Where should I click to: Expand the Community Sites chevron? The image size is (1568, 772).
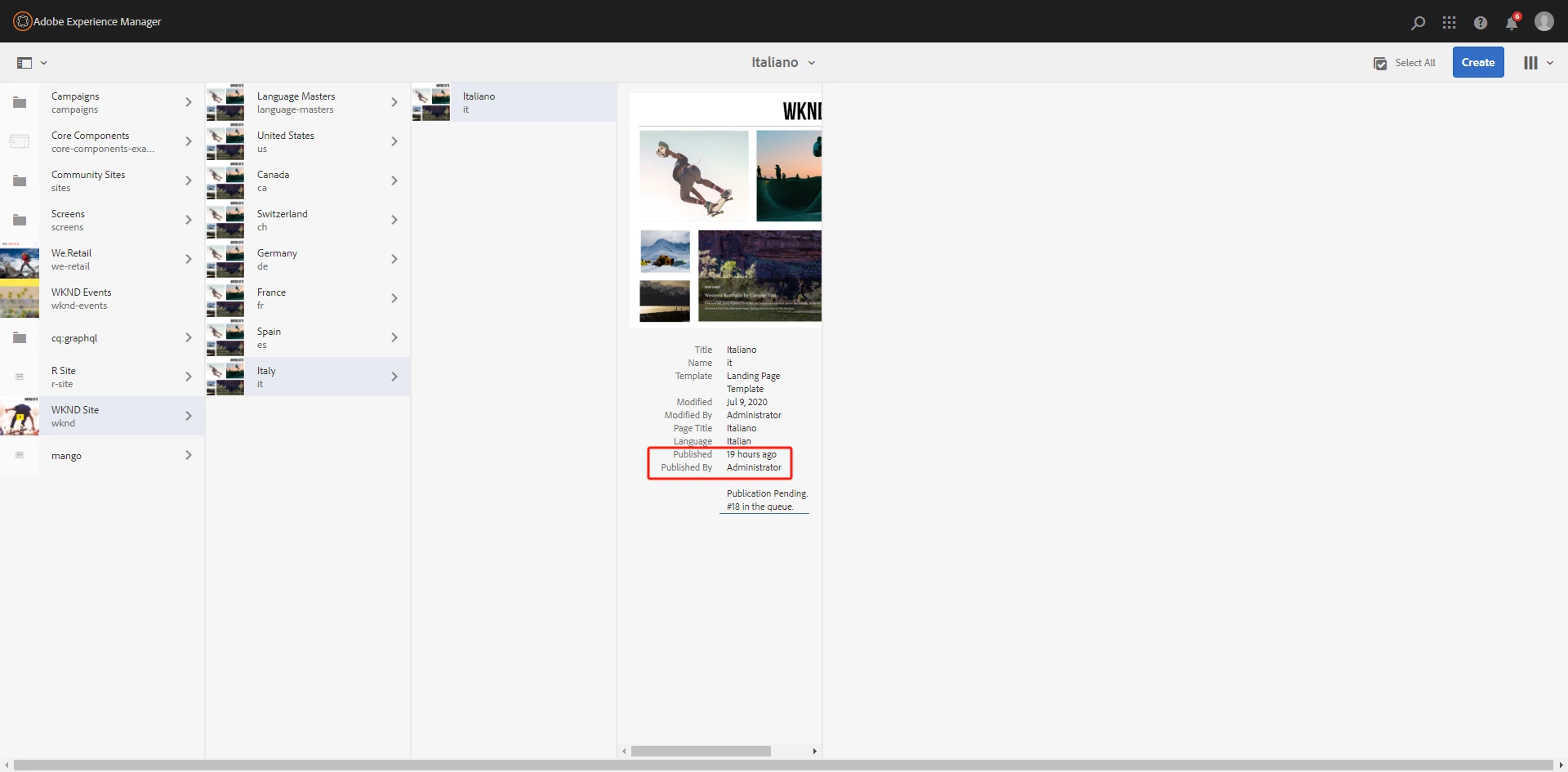pyautogui.click(x=189, y=181)
